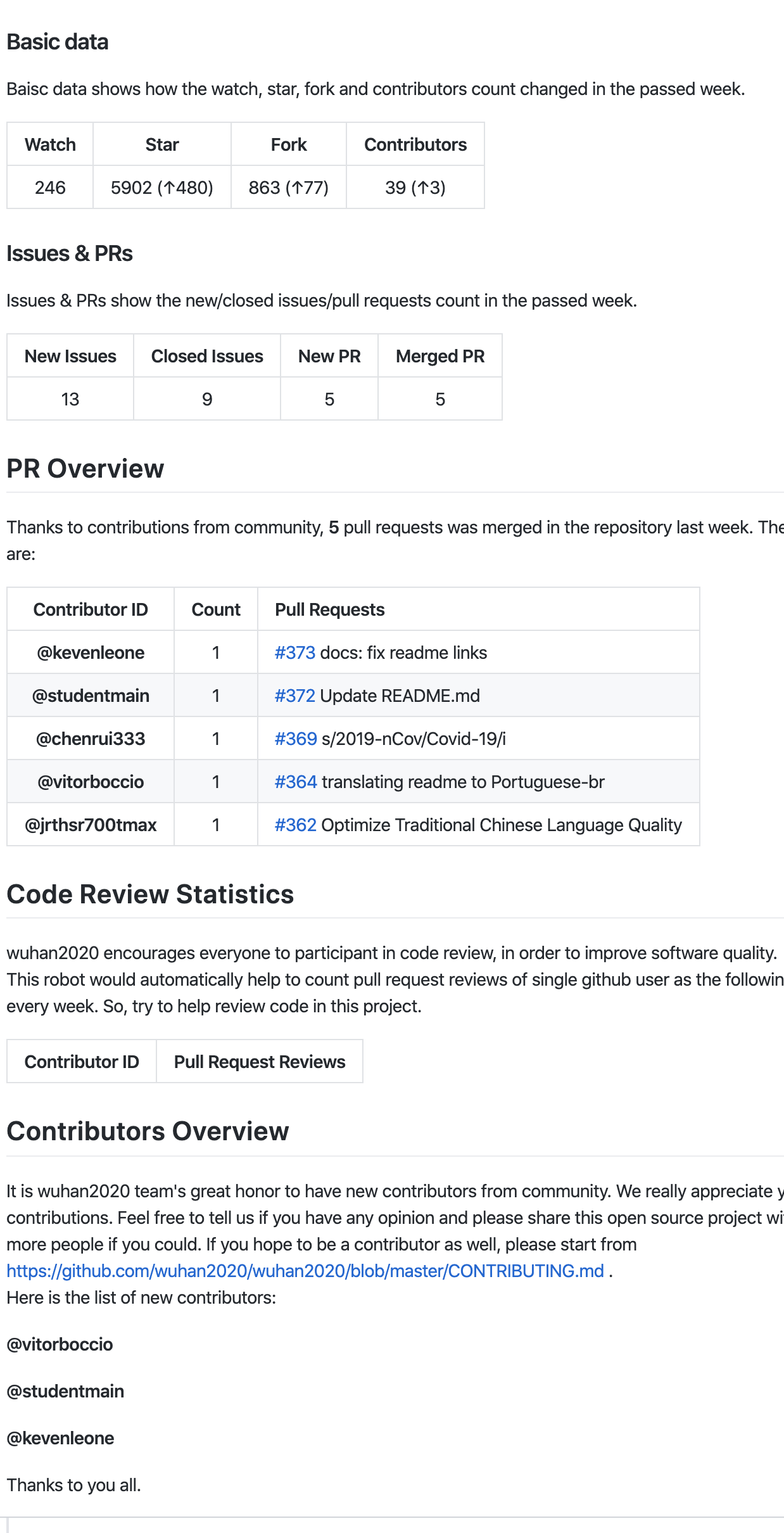The width and height of the screenshot is (784, 1533).
Task: Click 'Optimize Traditional Chinese Language Quality' title
Action: tap(502, 825)
